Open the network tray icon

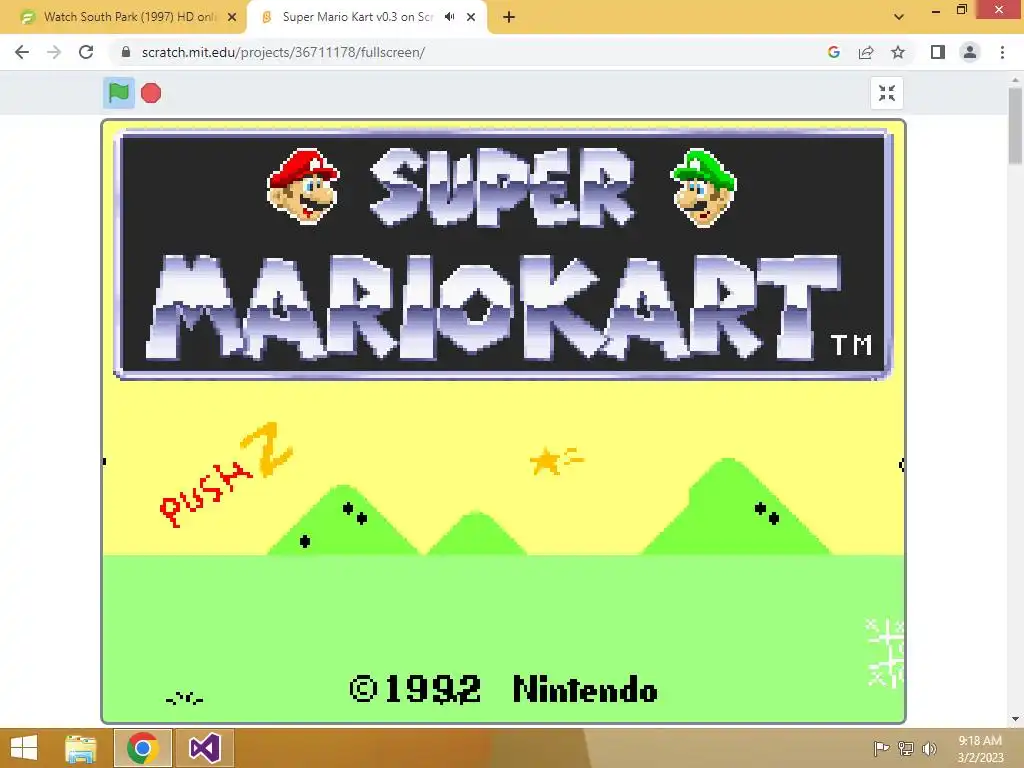point(906,748)
